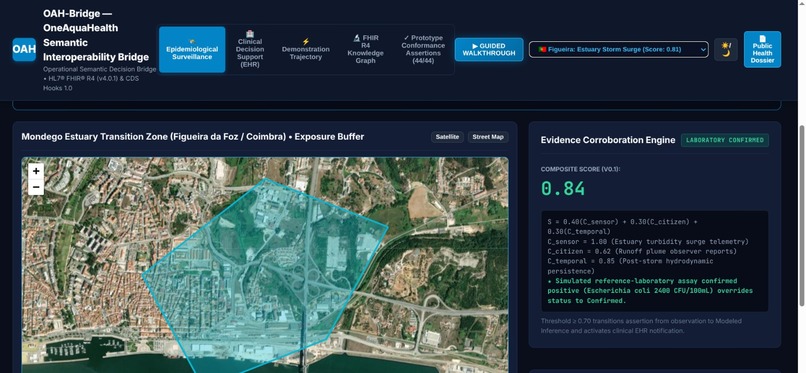The image size is (806, 373).
Task: Click the Mondego Estuary Transition Zone map title
Action: coord(193,137)
